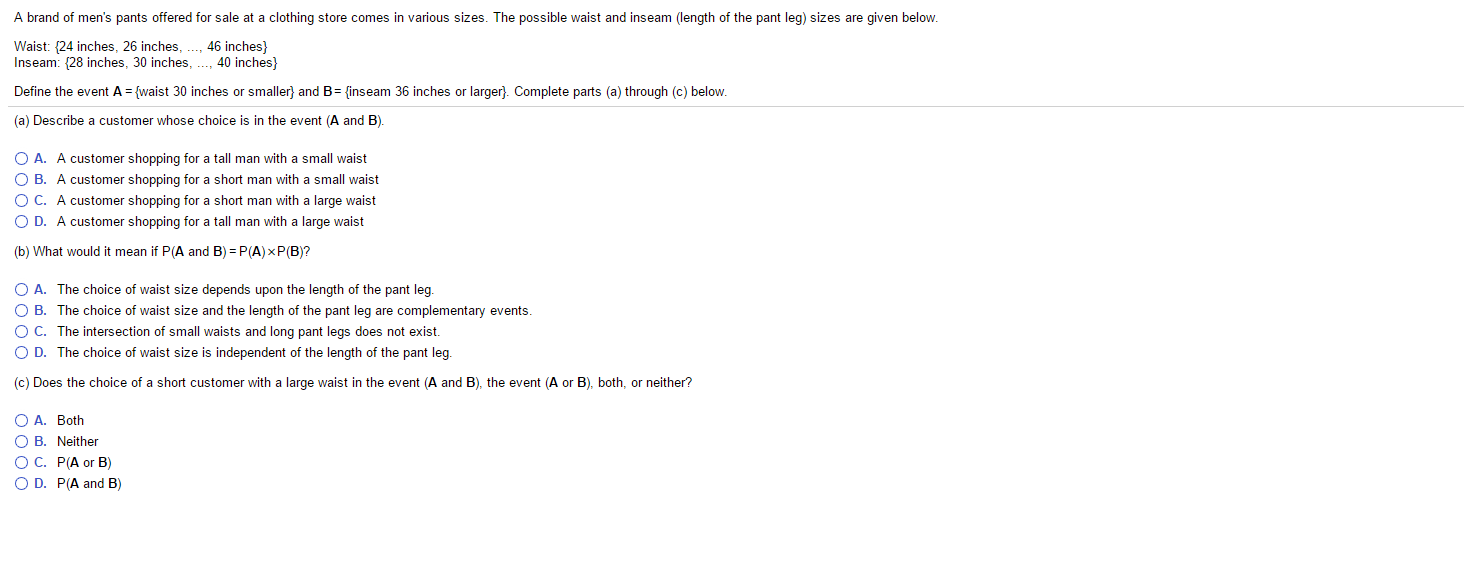Click the part (b) question about P(A)×P(B)

click(x=161, y=252)
